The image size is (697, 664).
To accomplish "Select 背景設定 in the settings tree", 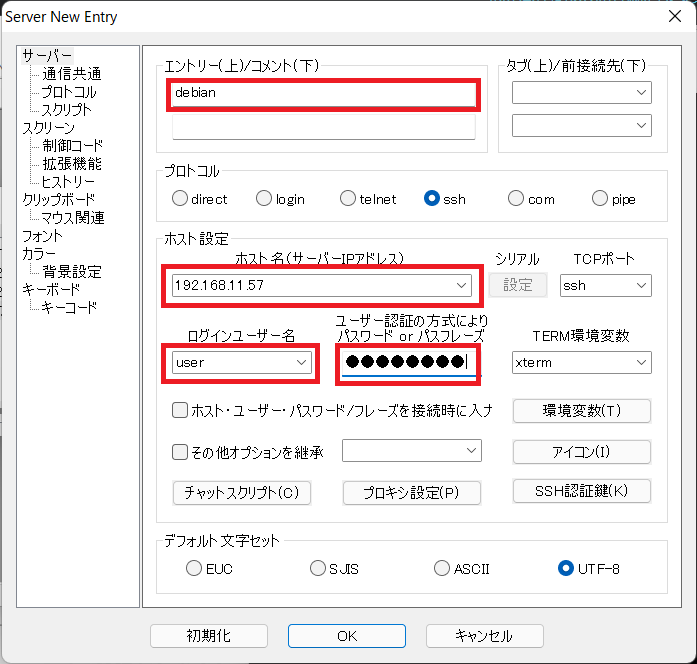I will tap(72, 272).
